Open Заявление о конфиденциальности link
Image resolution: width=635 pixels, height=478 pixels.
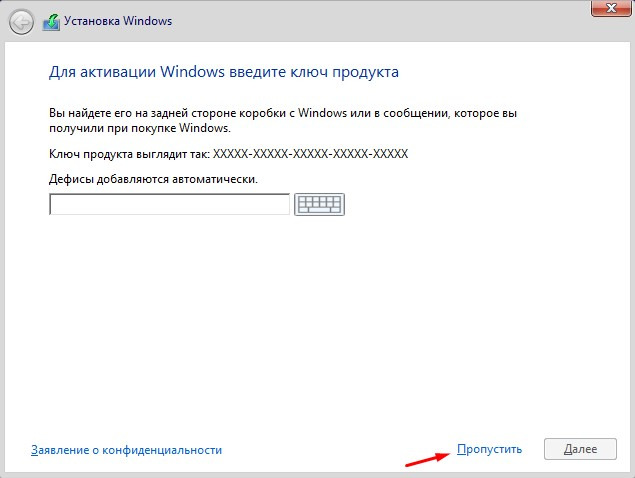[x=126, y=450]
